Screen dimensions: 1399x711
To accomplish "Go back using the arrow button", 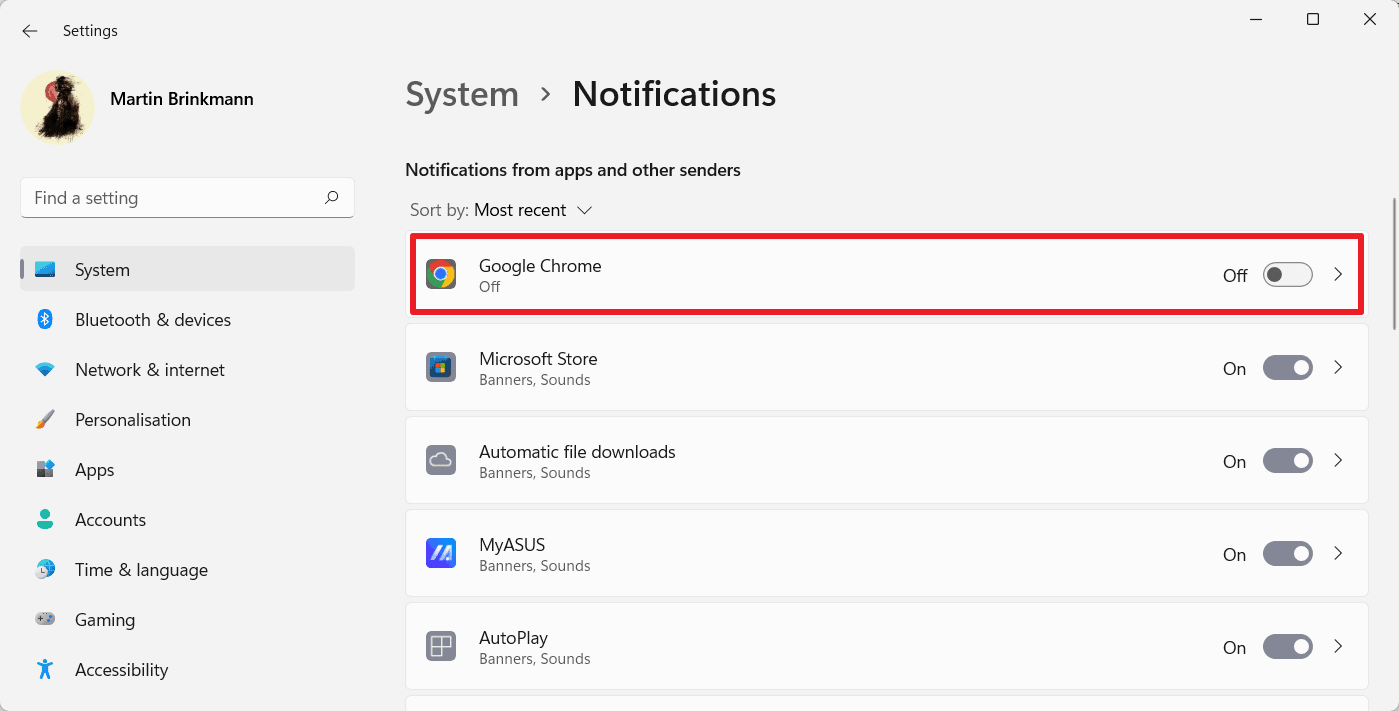I will 29,31.
